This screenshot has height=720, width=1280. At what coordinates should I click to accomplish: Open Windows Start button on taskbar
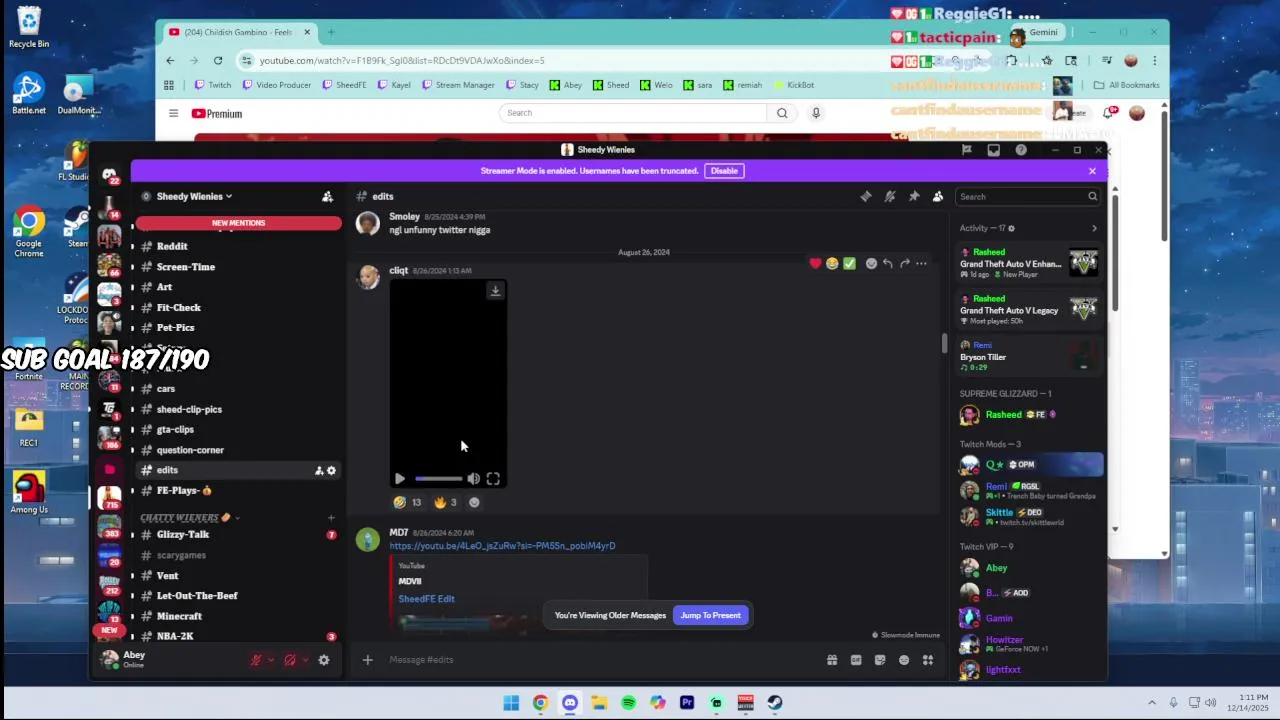tap(511, 703)
